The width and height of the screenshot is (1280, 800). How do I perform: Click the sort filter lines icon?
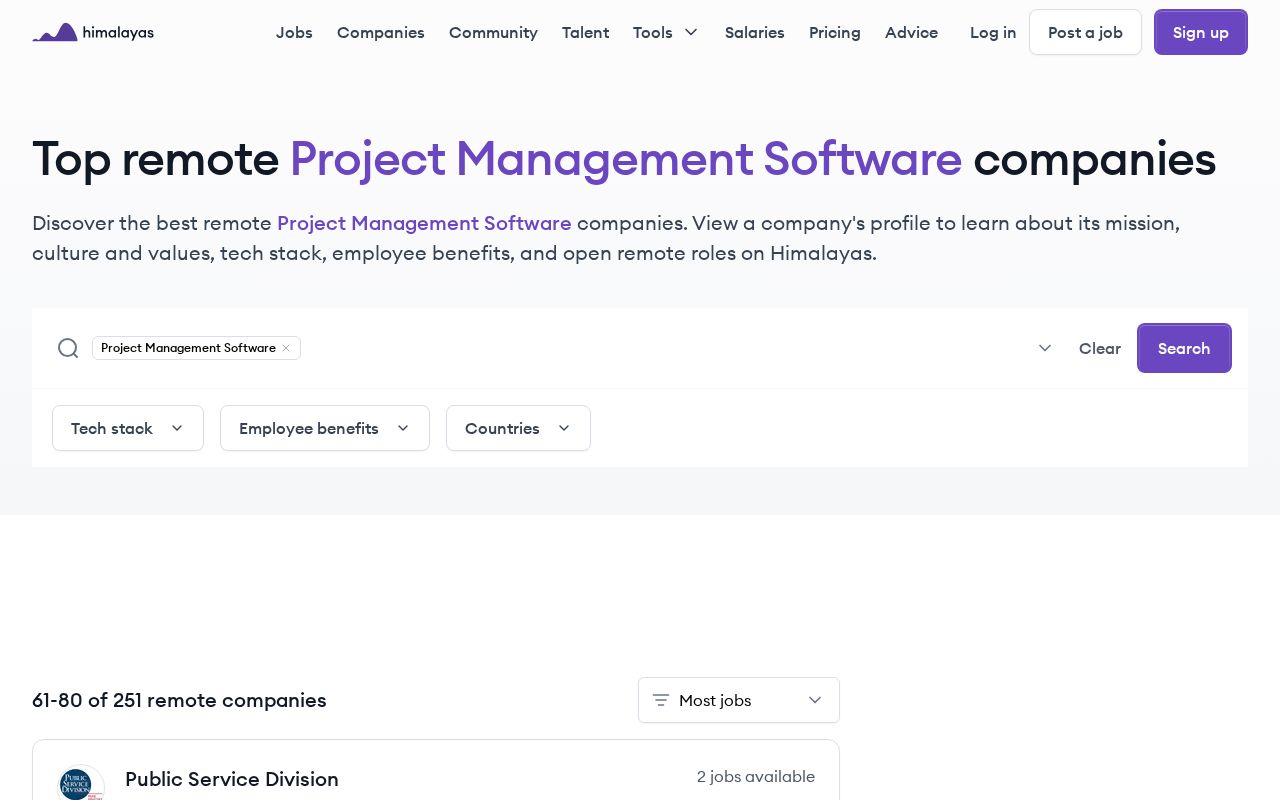660,700
